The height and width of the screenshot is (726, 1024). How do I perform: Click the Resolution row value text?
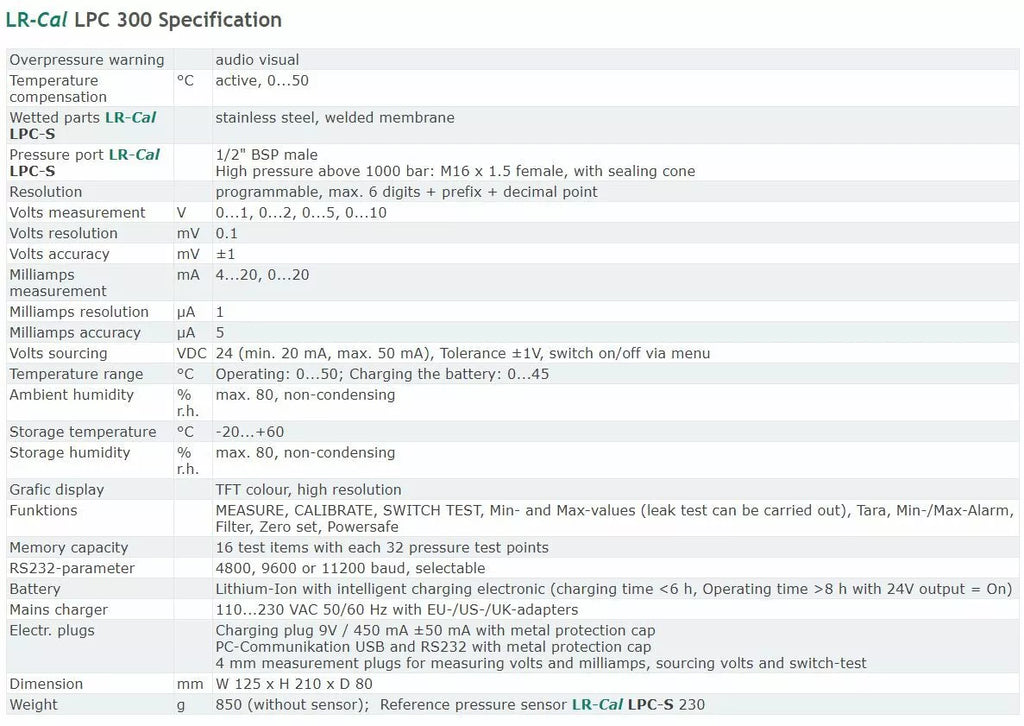tap(406, 191)
